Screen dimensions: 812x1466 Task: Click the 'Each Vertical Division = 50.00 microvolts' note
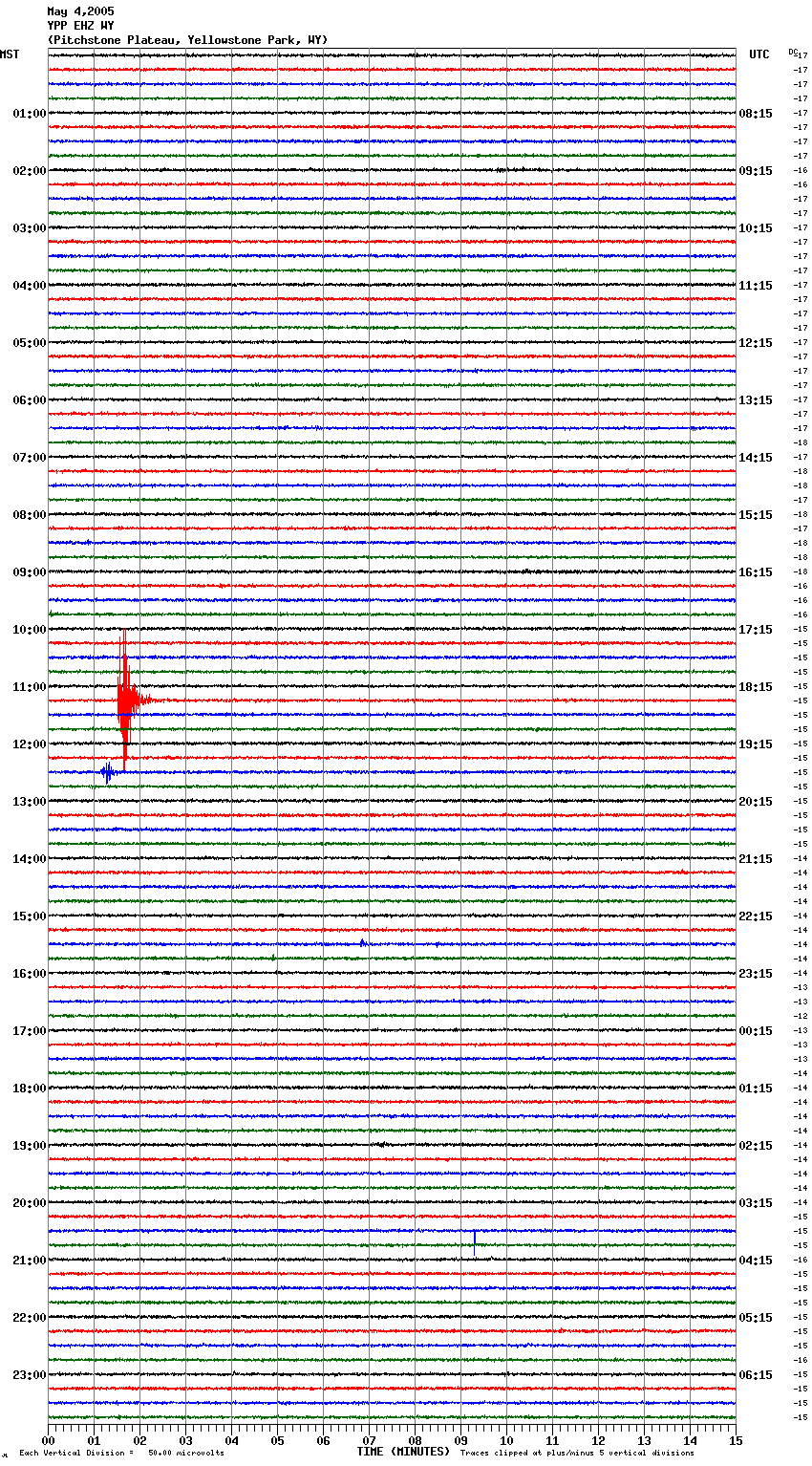[121, 1453]
